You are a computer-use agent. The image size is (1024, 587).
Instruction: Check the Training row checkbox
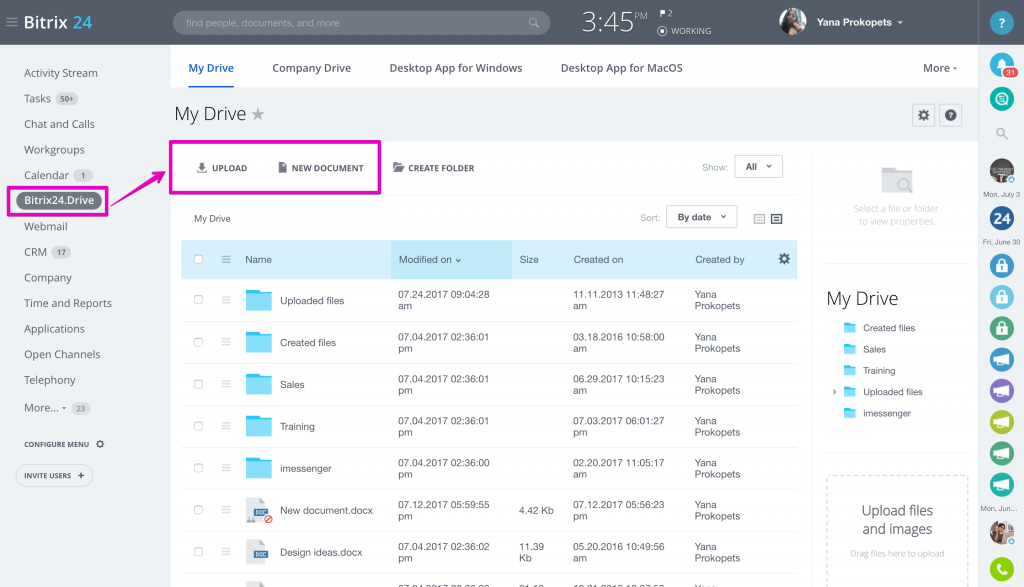(199, 426)
